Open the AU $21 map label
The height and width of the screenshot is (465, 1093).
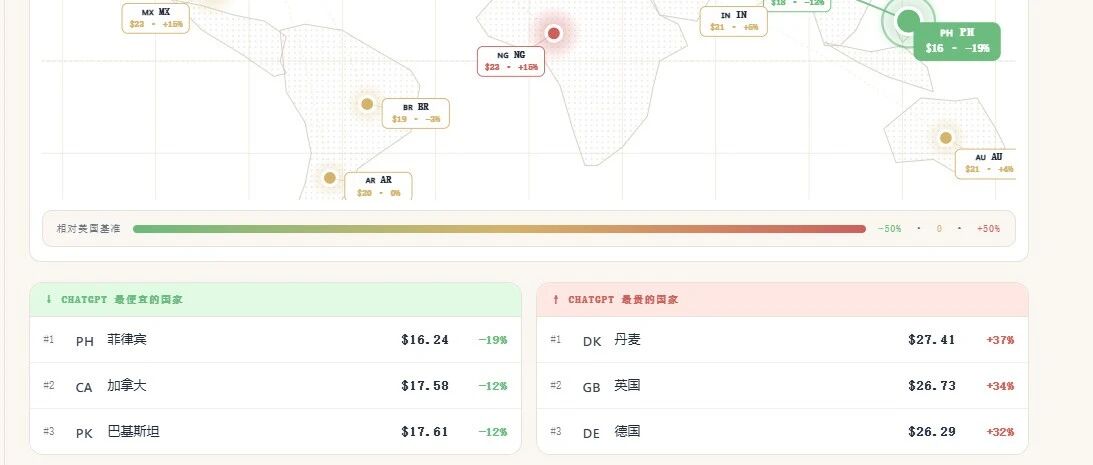[x=986, y=164]
